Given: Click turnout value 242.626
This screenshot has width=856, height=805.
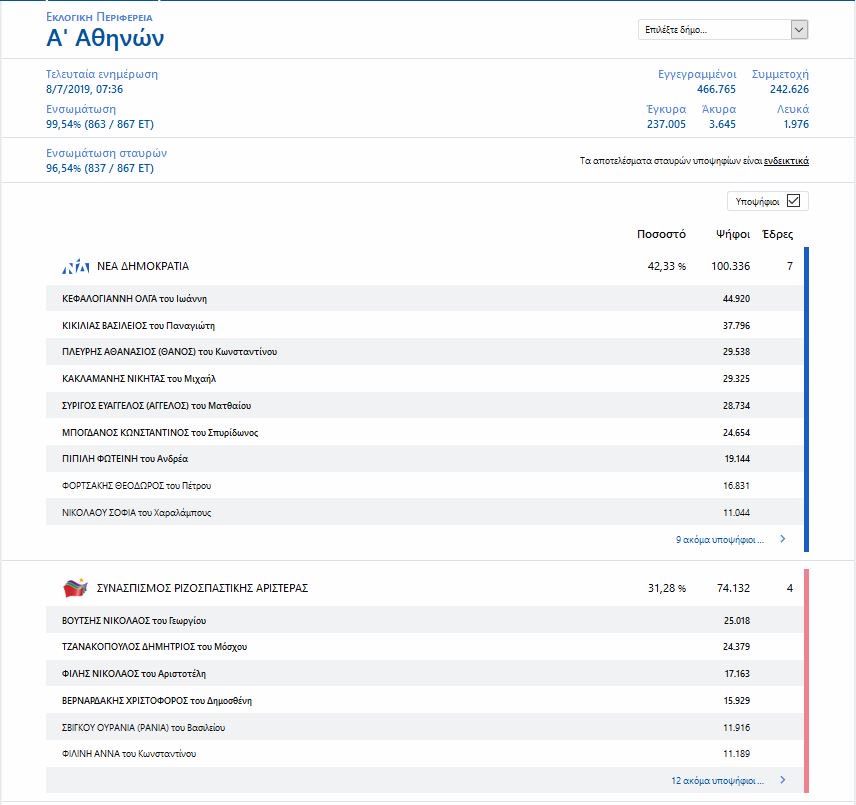Looking at the screenshot, I should click(789, 90).
